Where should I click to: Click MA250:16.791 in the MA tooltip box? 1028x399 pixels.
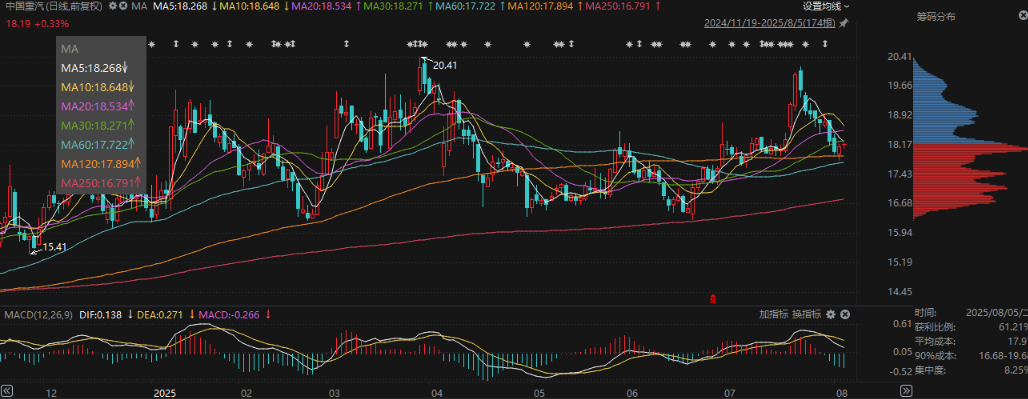coord(102,182)
